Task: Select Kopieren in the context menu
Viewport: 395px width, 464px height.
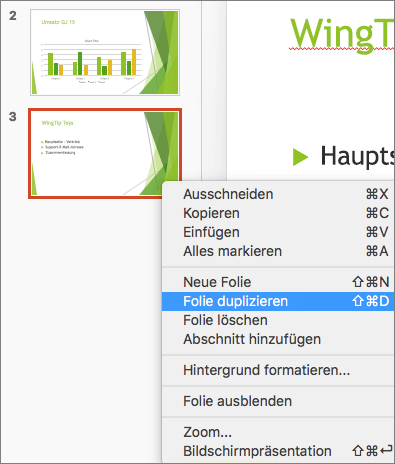Action: 278,213
